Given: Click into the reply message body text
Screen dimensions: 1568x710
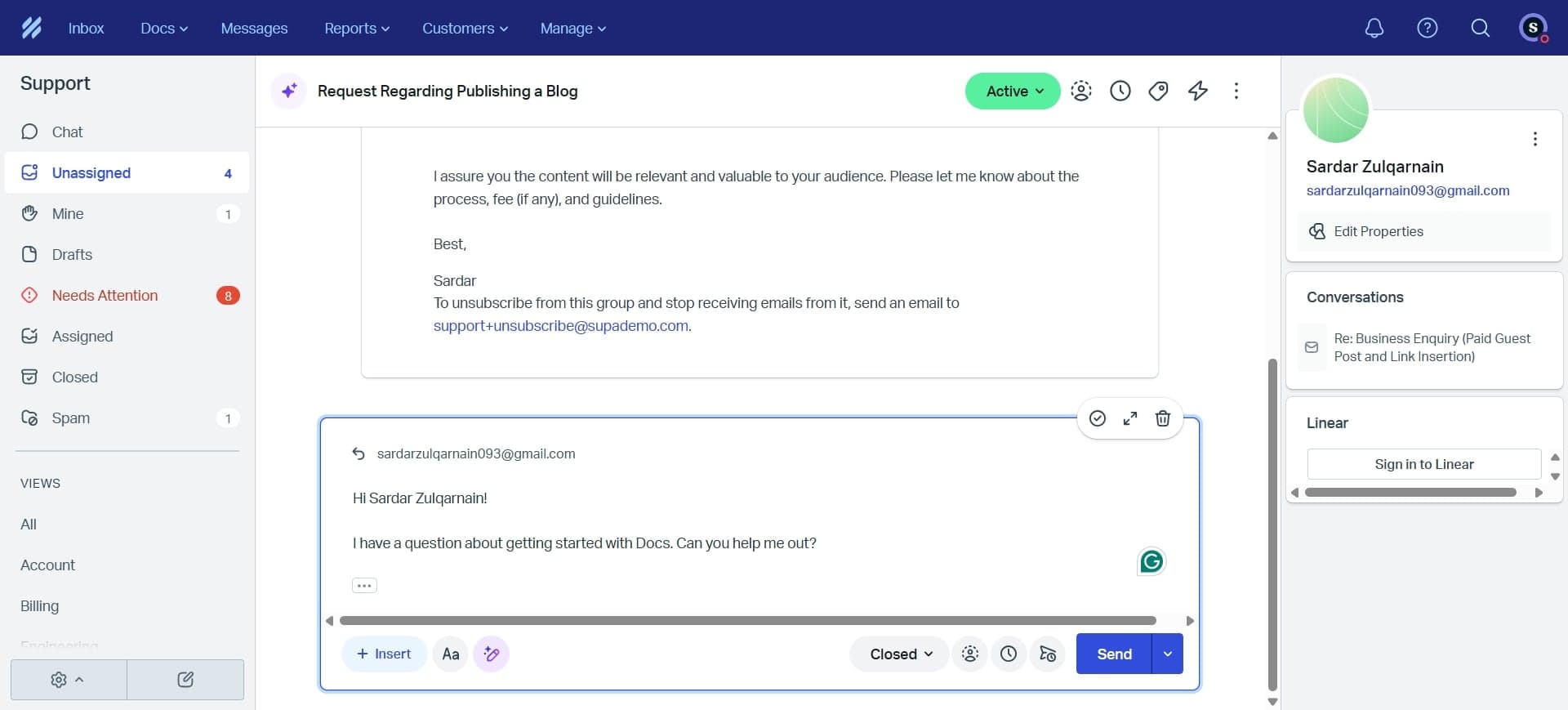Looking at the screenshot, I should point(584,543).
